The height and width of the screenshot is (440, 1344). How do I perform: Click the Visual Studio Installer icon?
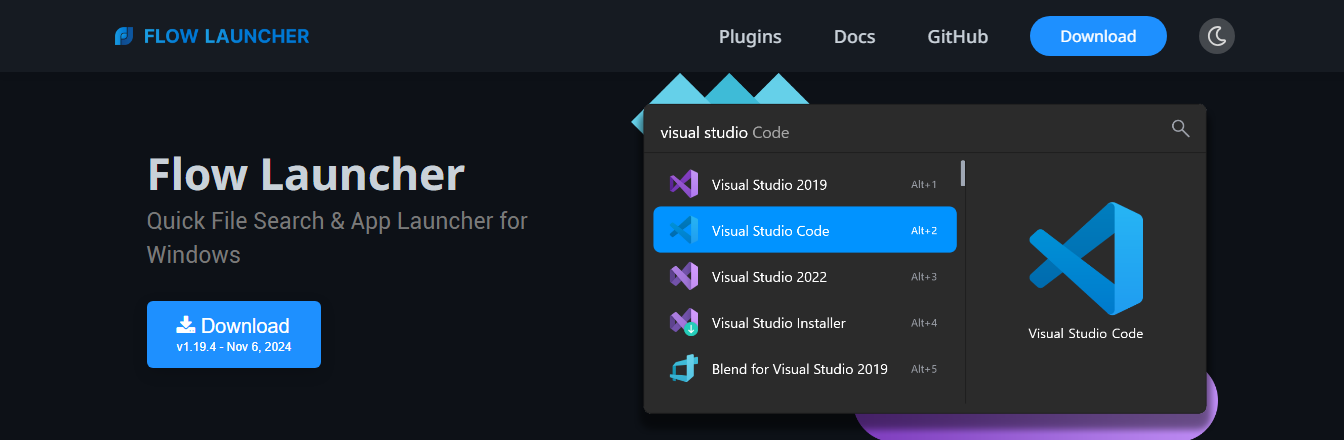(x=683, y=322)
